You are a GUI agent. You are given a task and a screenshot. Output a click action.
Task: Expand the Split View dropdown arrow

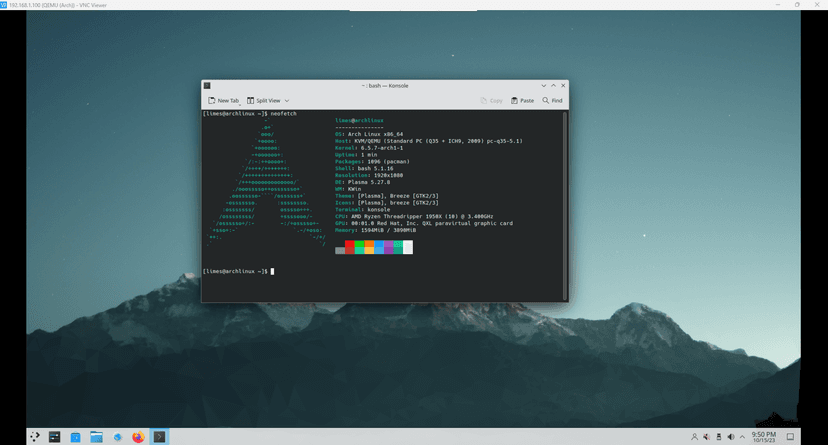[x=288, y=101]
